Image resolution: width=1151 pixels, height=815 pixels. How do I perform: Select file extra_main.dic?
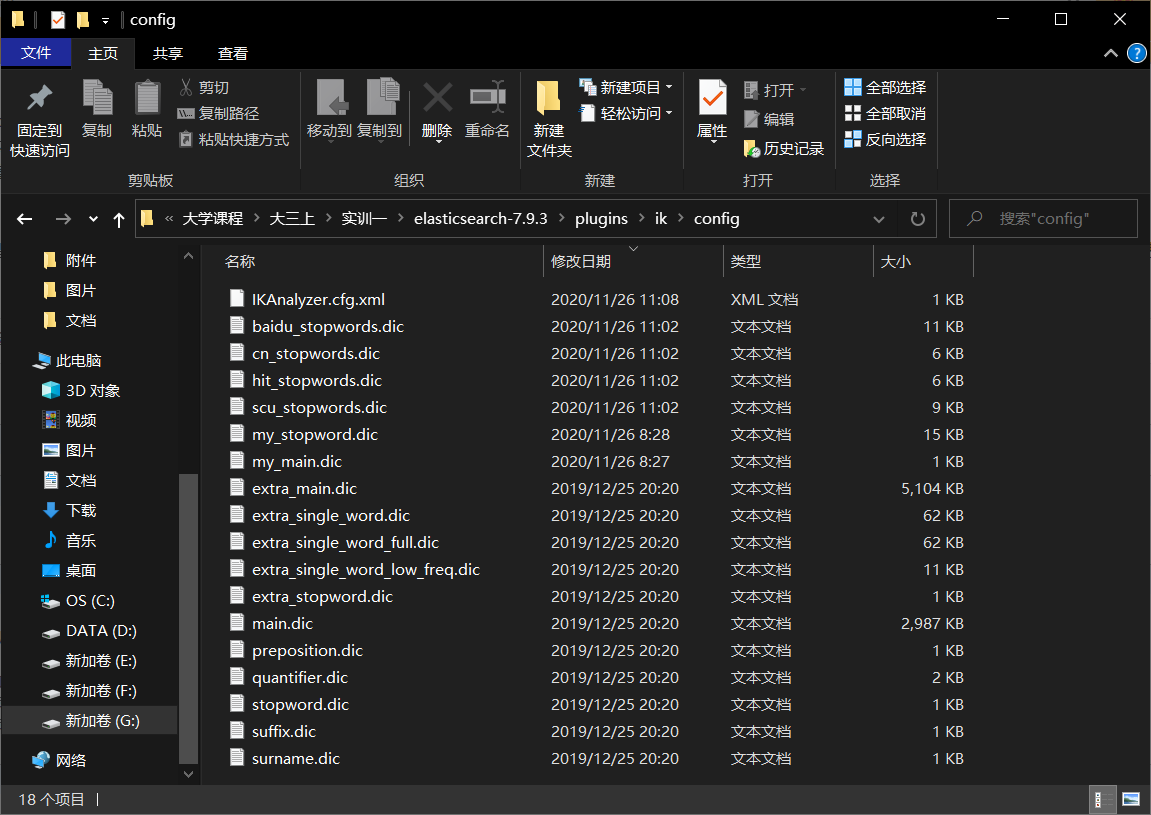coord(304,489)
